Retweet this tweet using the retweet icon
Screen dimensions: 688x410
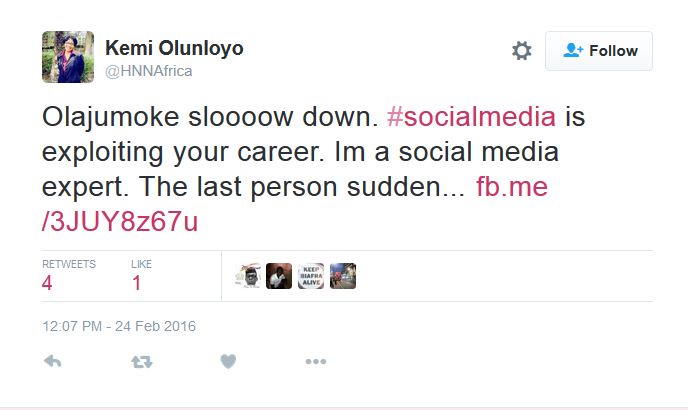pos(141,362)
